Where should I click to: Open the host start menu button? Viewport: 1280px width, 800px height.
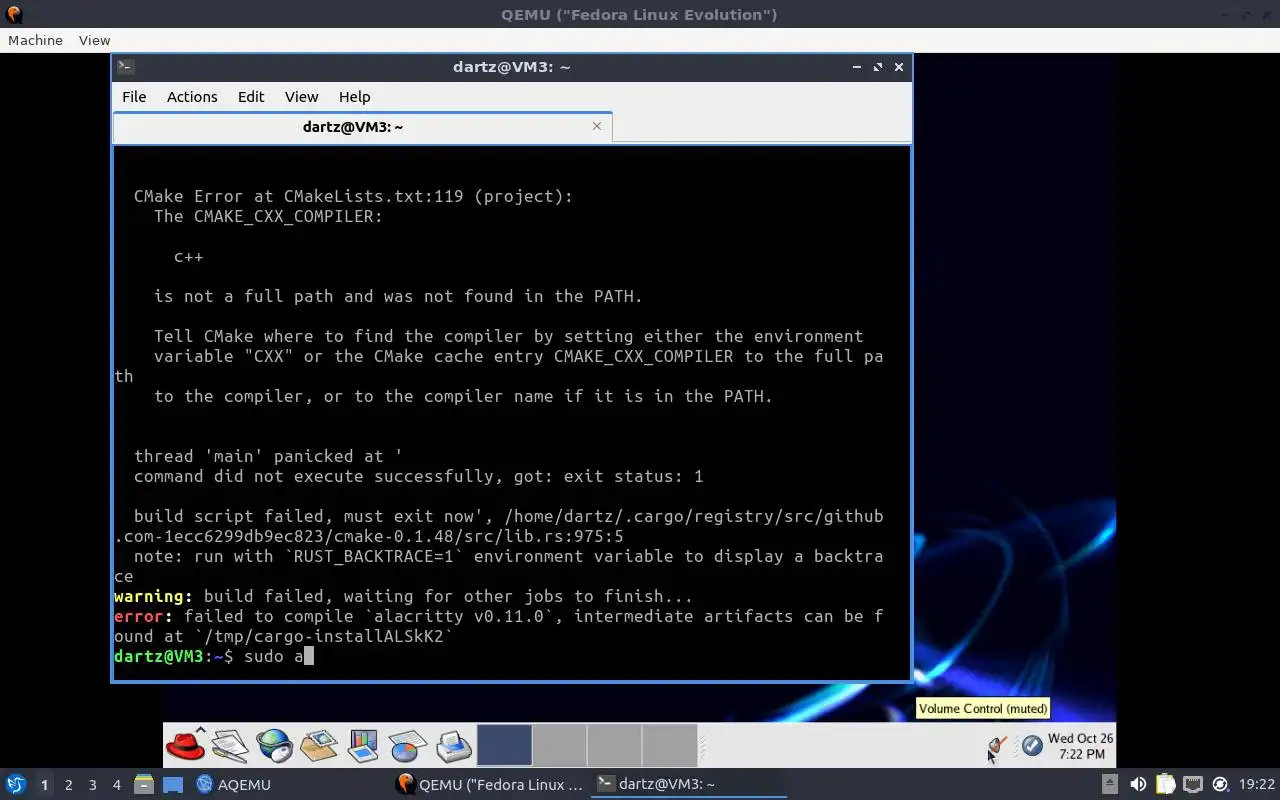pyautogui.click(x=15, y=784)
